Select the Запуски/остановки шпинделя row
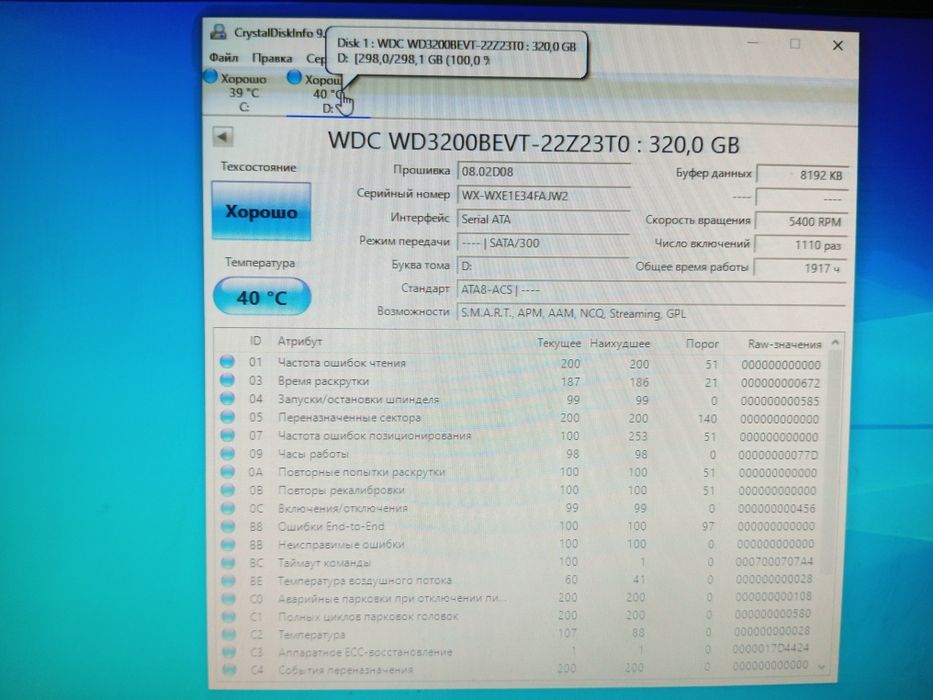The width and height of the screenshot is (933, 700). point(521,400)
